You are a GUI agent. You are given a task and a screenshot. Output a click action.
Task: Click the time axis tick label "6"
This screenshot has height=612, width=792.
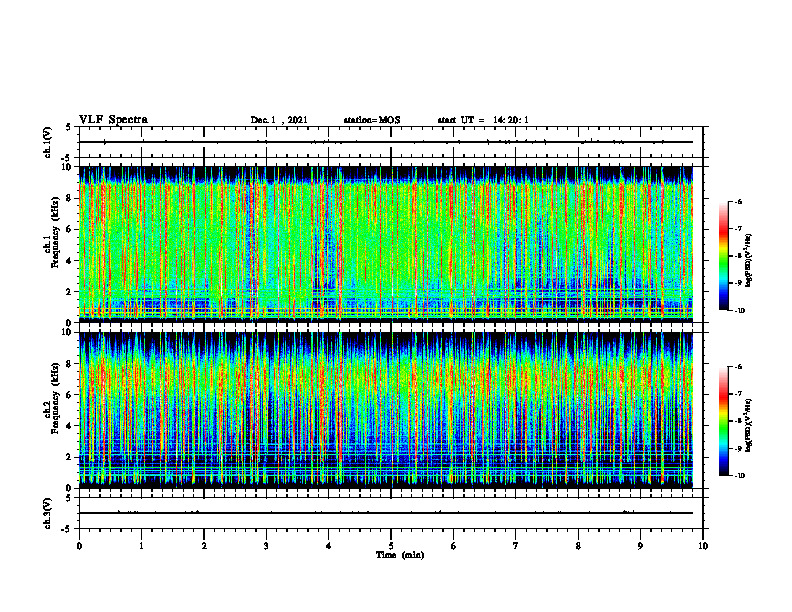tap(454, 546)
